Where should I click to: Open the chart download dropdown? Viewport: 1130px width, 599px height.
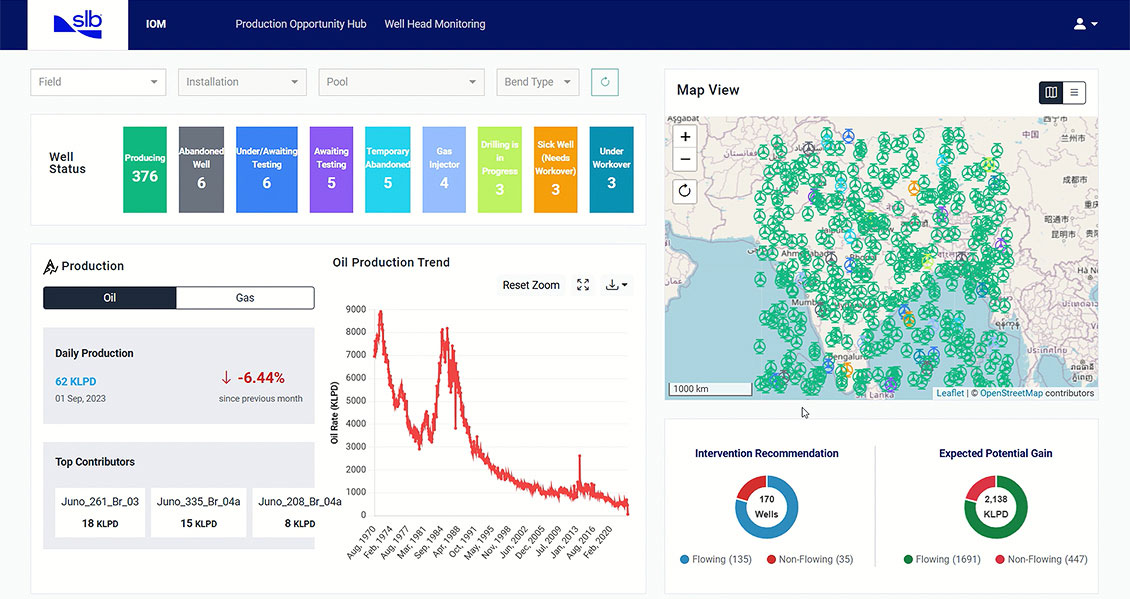pos(616,285)
